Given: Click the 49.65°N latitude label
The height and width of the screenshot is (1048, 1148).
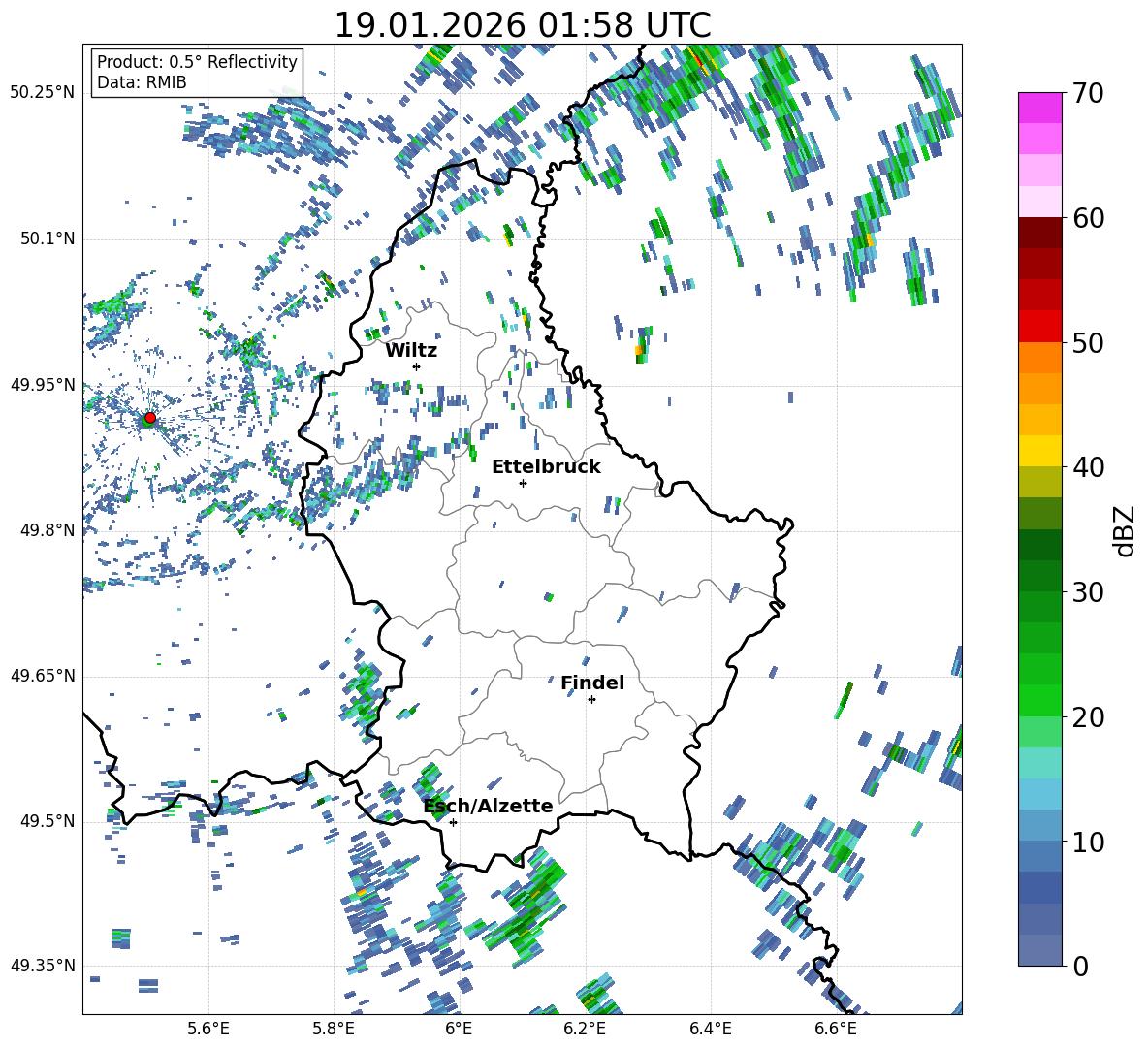Looking at the screenshot, I should click(43, 676).
